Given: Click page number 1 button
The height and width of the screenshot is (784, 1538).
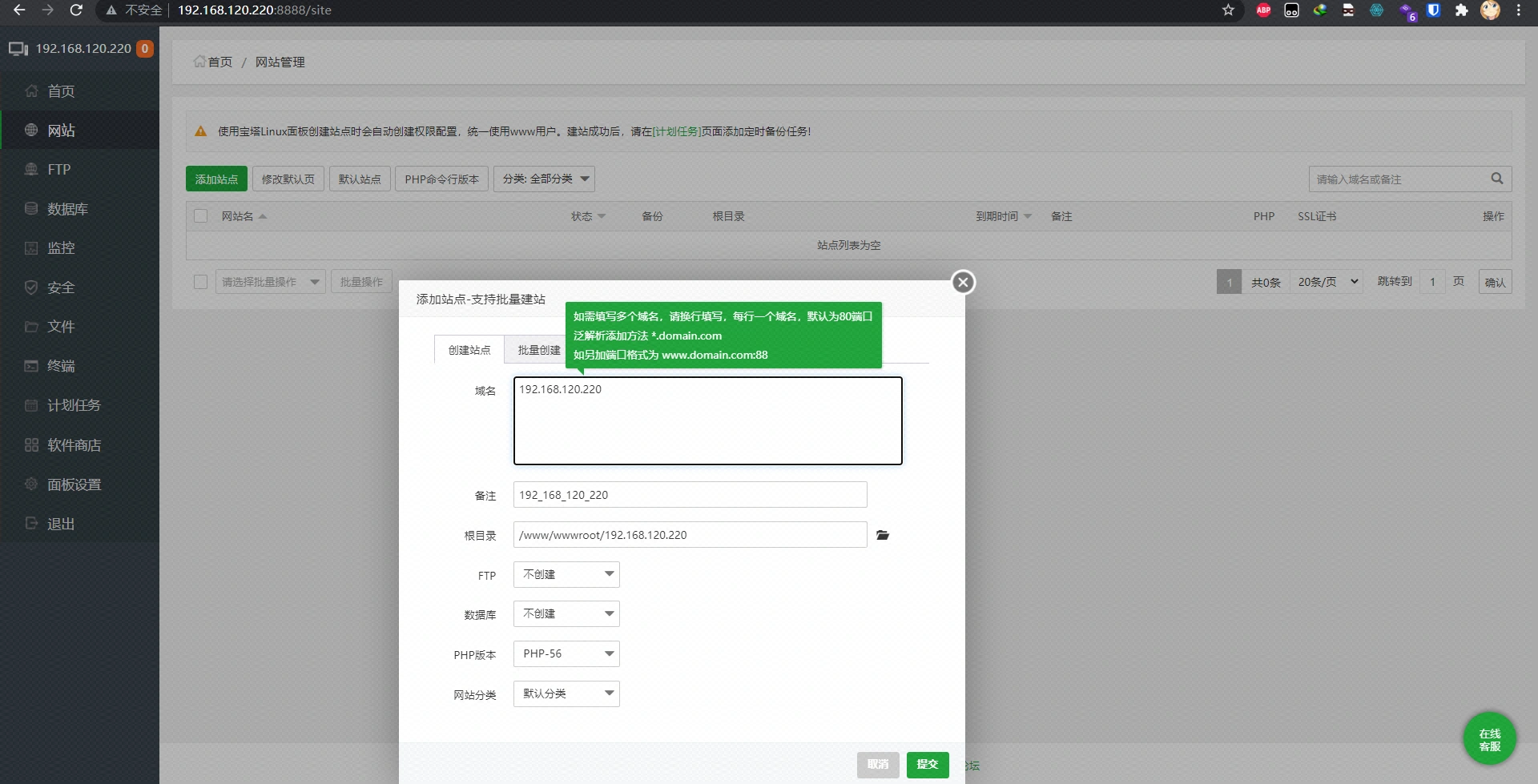Looking at the screenshot, I should coord(1229,282).
